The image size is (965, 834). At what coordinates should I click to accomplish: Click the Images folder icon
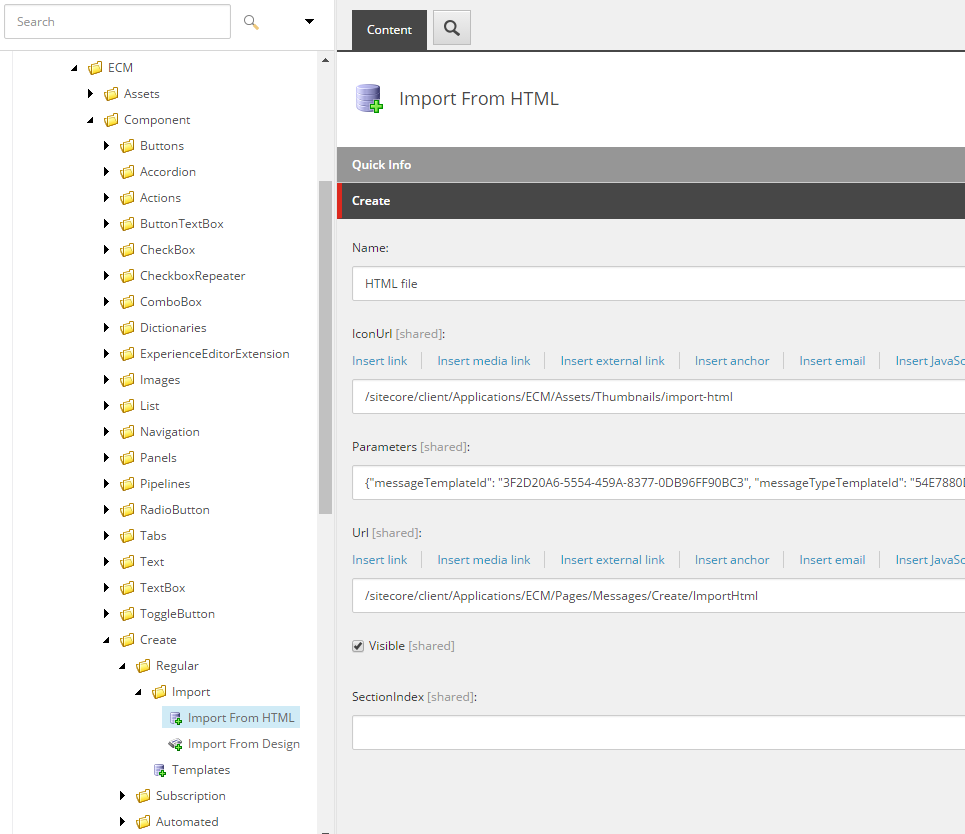(127, 380)
